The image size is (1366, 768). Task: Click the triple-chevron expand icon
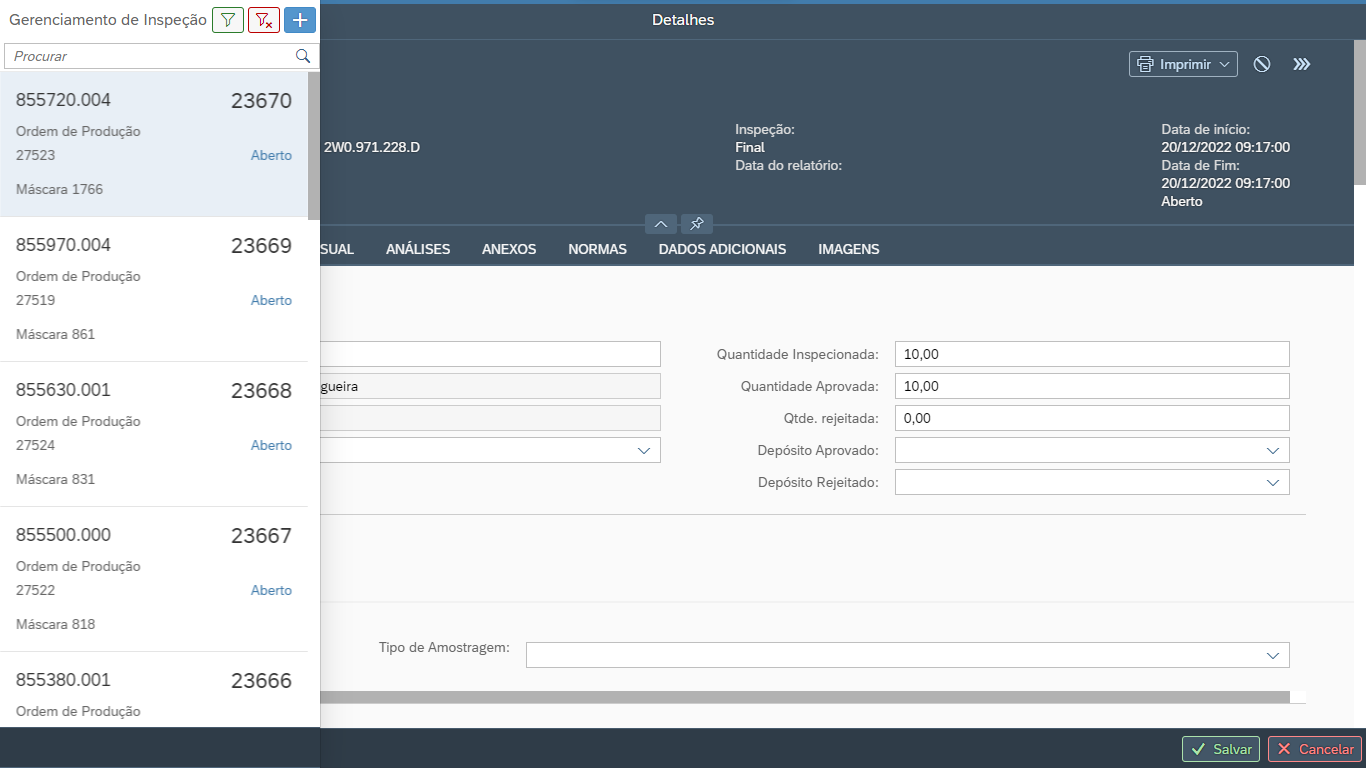coord(1301,64)
